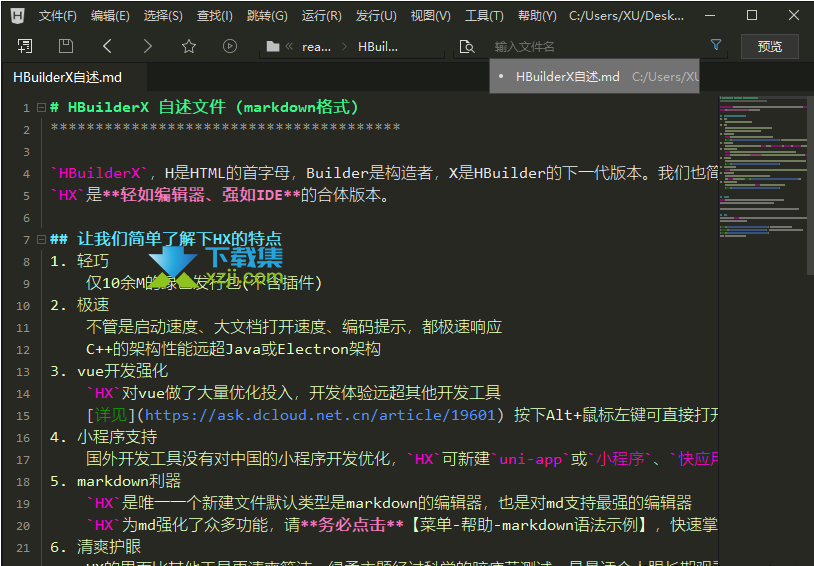
Task: Collapse the line 1 heading fold
Action: [x=42, y=107]
